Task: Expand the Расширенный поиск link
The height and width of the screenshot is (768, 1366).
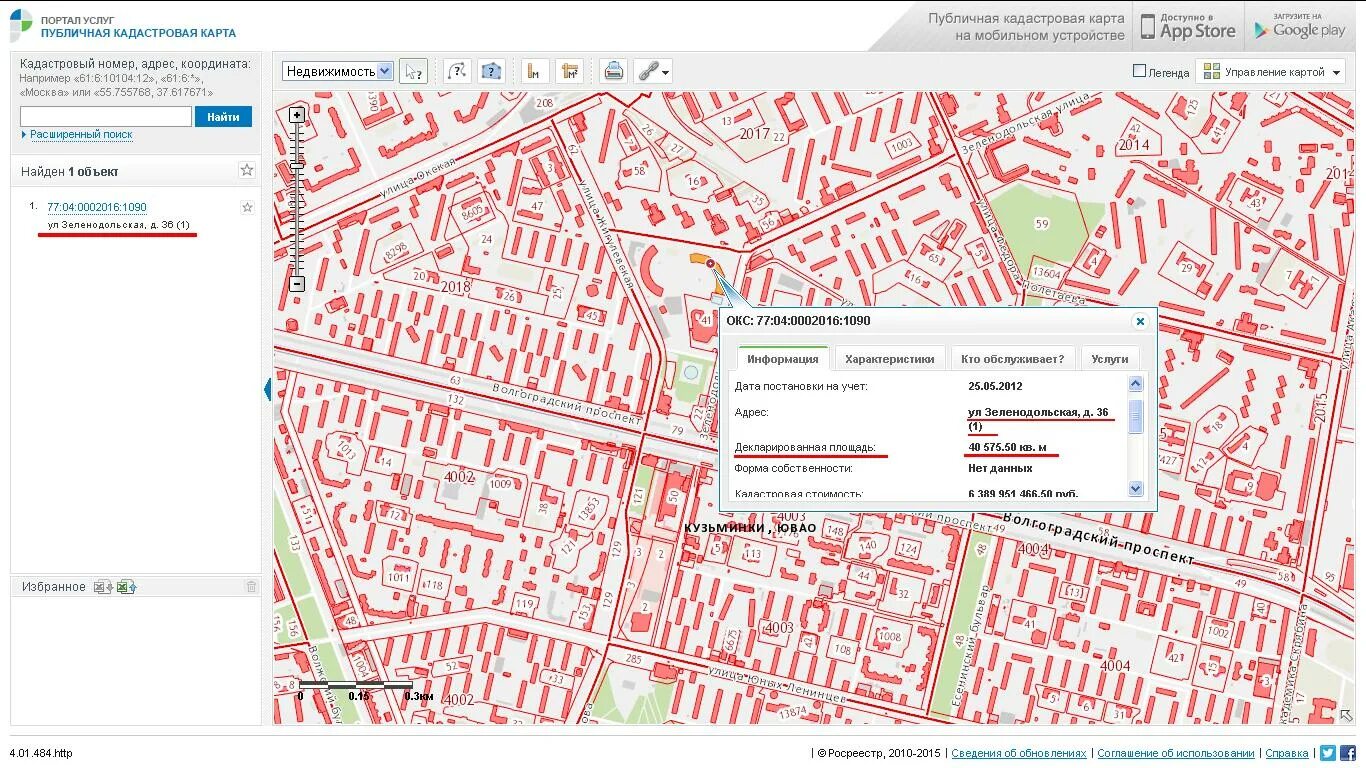Action: coord(80,135)
